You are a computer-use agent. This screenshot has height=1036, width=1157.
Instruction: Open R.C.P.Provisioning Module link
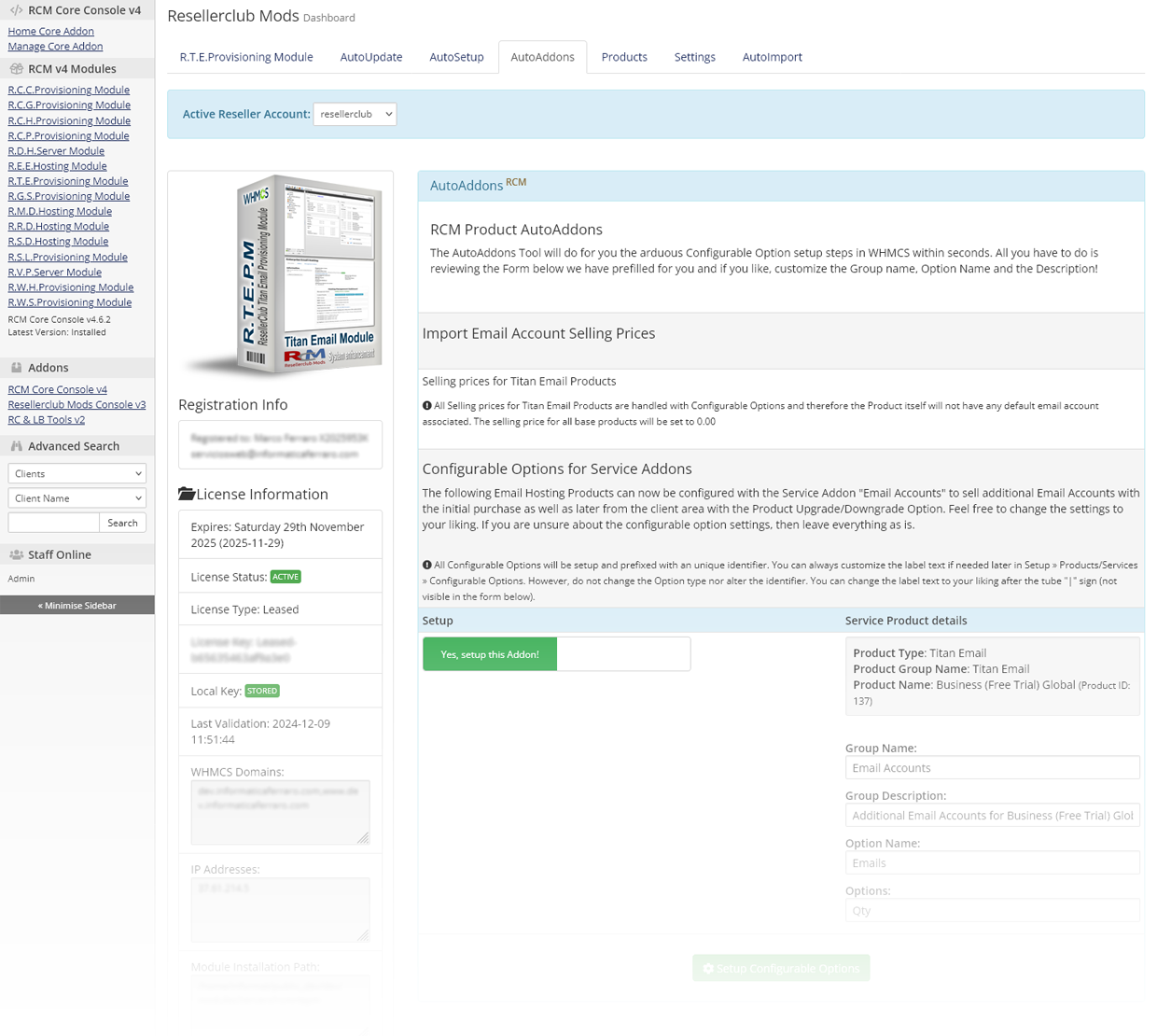click(68, 135)
